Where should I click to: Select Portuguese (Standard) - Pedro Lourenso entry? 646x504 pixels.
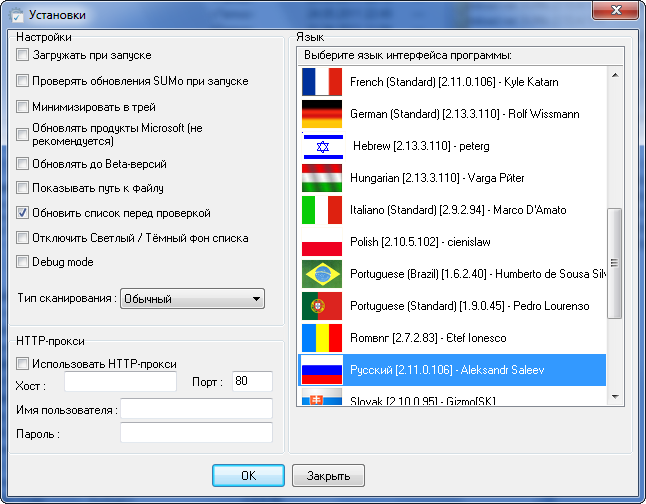point(452,306)
